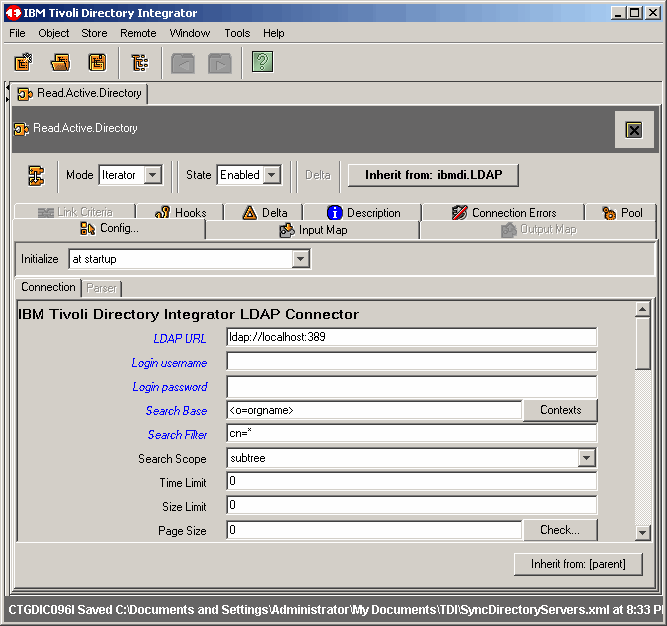Click the Save configuration disk icon
This screenshot has width=667, height=626.
pyautogui.click(x=97, y=63)
